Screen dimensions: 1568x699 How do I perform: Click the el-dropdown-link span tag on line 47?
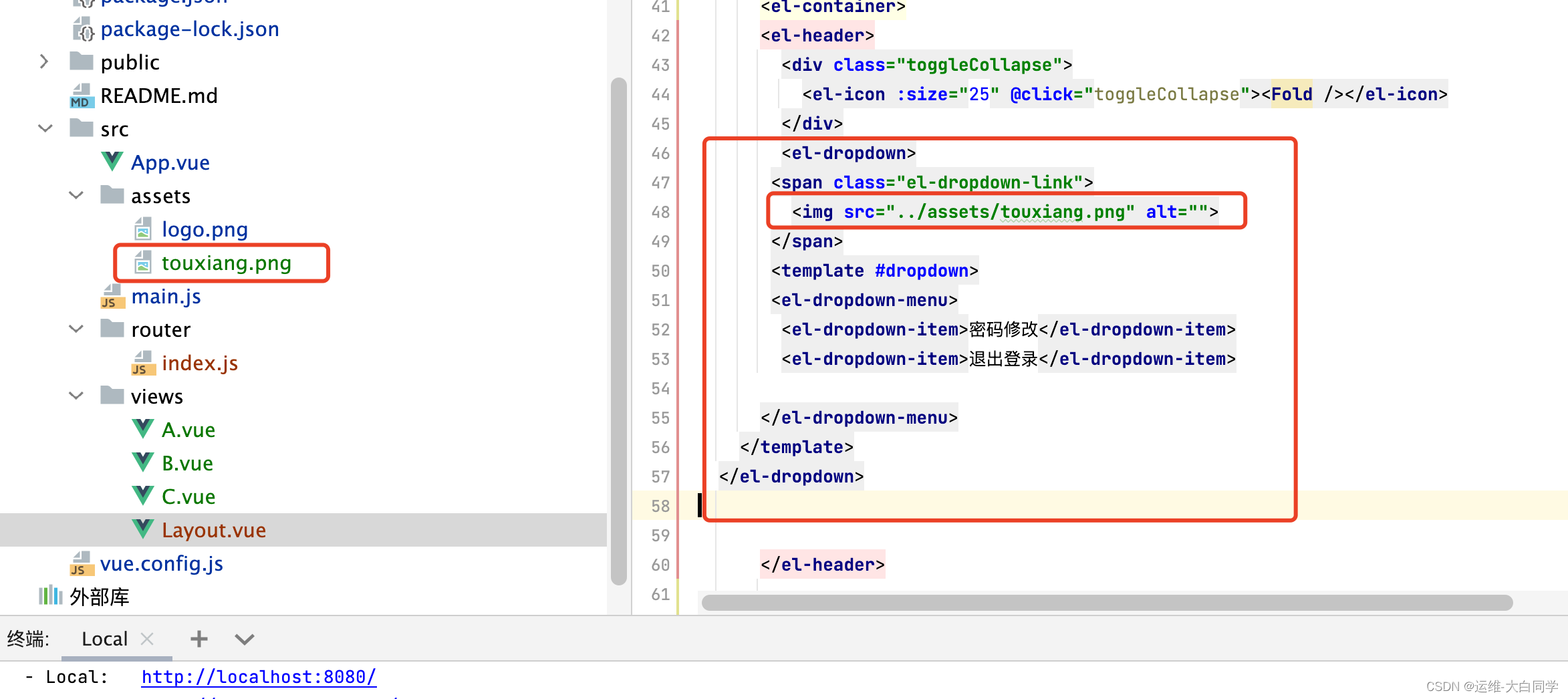pos(932,182)
